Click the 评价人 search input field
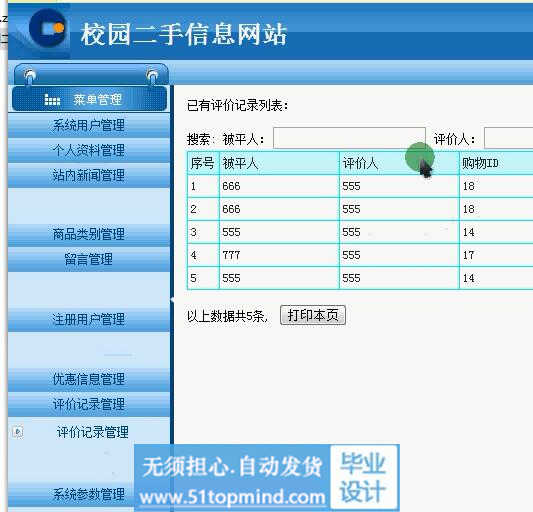533x512 pixels. tap(509, 138)
